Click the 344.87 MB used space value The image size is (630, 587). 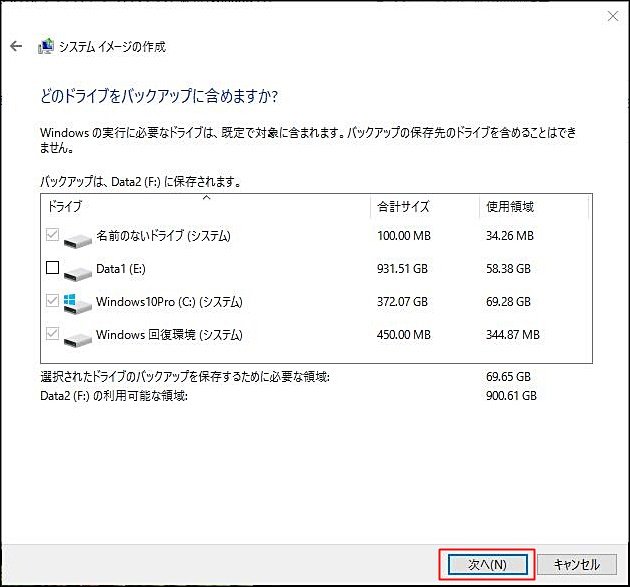click(x=513, y=335)
